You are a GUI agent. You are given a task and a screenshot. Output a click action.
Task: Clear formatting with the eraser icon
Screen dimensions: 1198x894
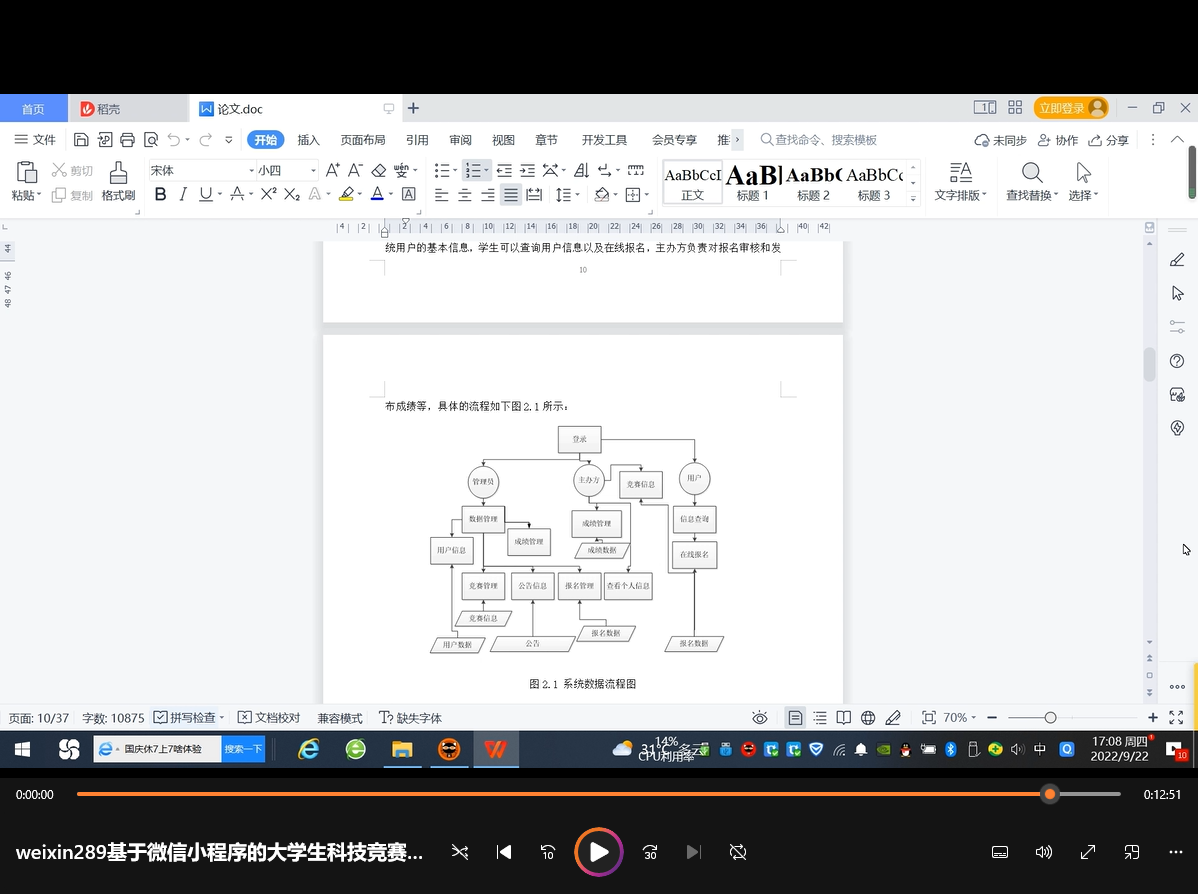point(378,170)
